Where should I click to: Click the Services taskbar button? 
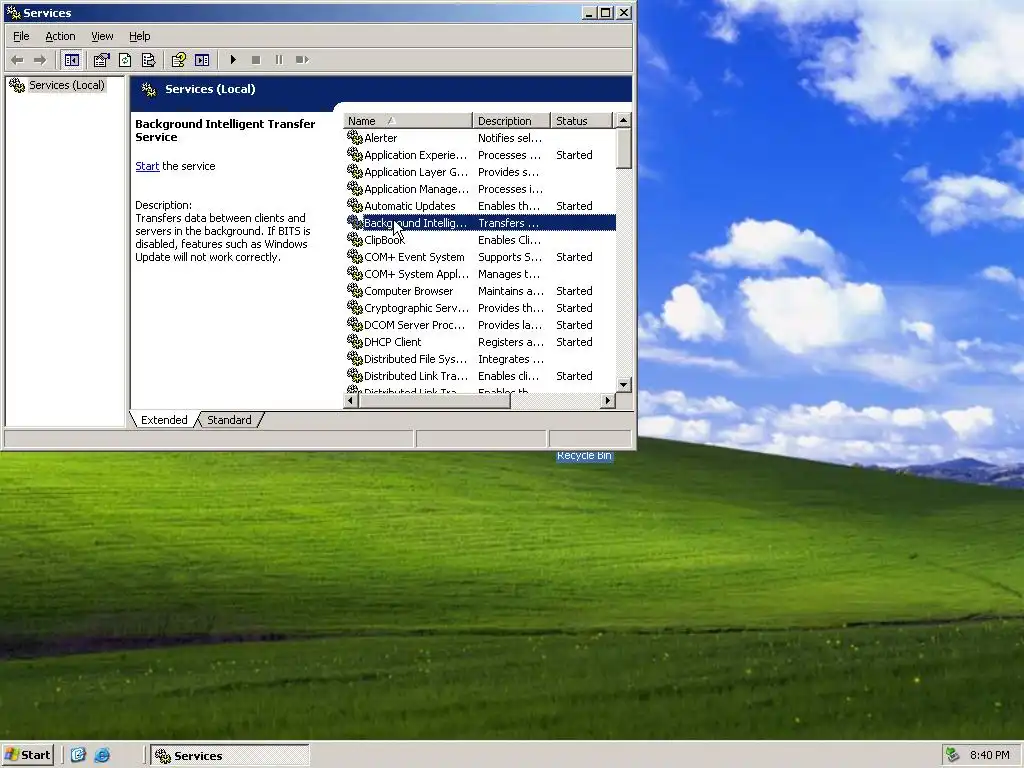[x=230, y=756]
